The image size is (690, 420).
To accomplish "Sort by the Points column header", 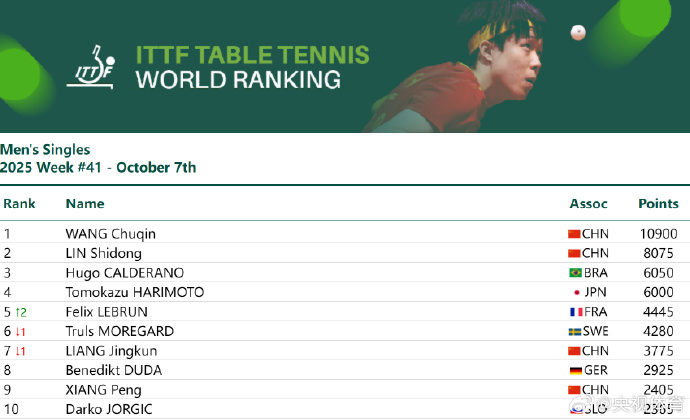I will pyautogui.click(x=658, y=204).
